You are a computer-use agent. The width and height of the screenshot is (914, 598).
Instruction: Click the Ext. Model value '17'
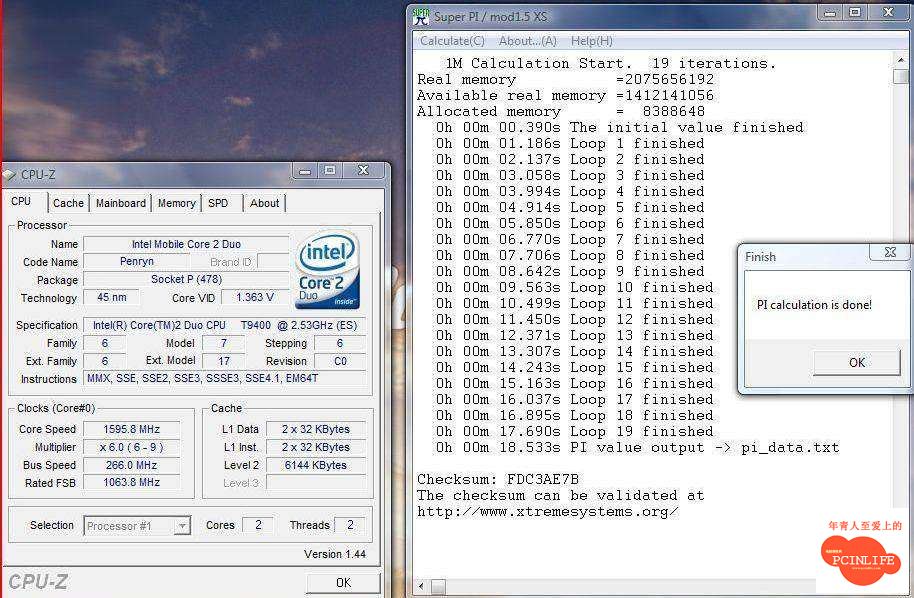point(224,361)
